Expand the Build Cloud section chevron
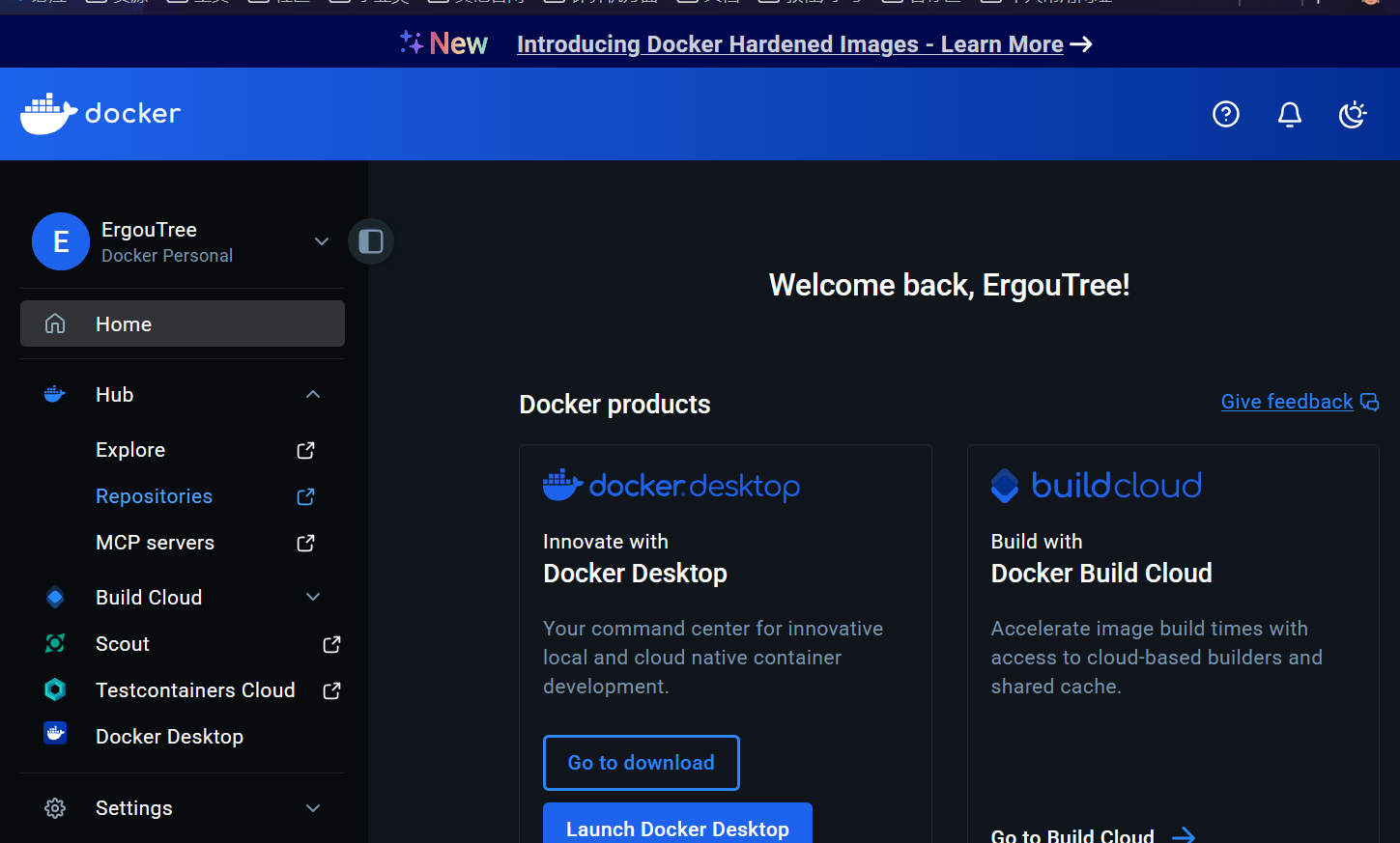Screen dimensions: 1400x843 [313, 597]
